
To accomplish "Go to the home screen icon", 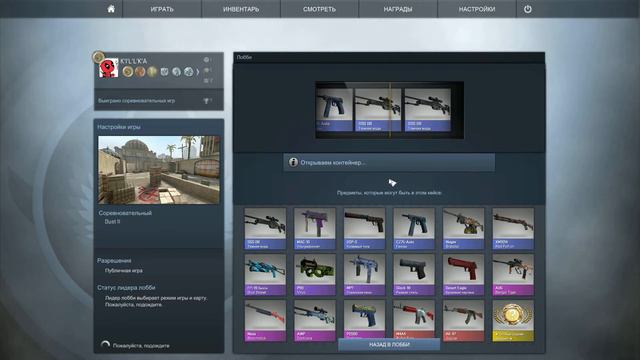I will click(111, 9).
